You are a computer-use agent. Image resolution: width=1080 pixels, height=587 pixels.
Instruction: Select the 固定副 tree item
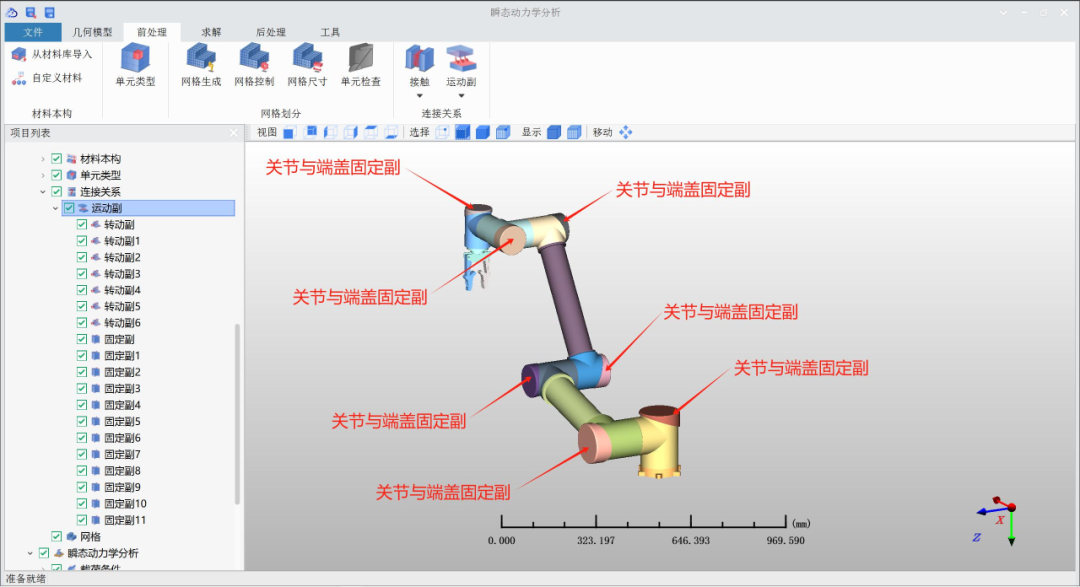pyautogui.click(x=119, y=339)
